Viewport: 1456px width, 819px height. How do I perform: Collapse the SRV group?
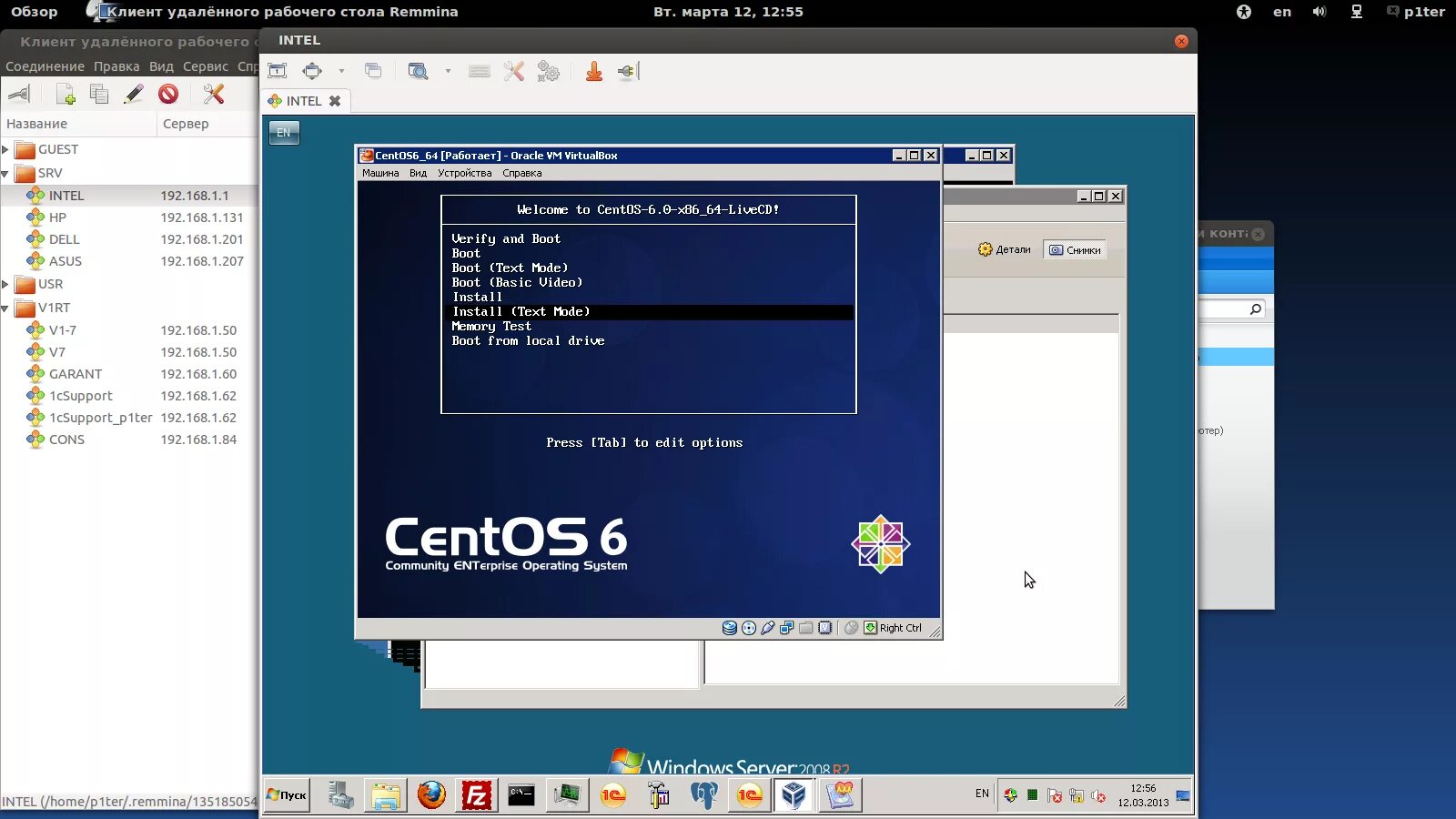point(5,173)
